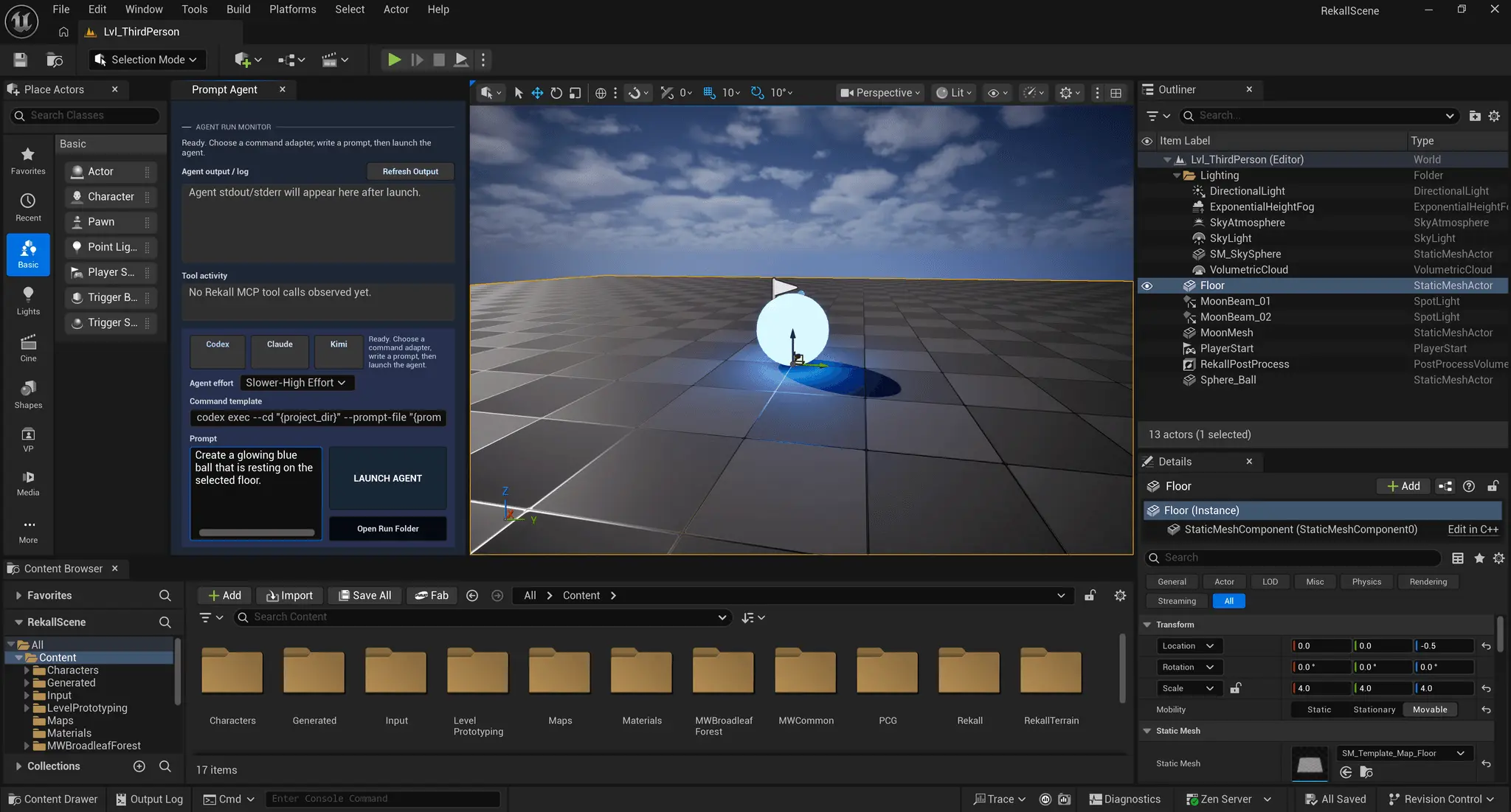The image size is (1511, 812).
Task: Click Save All in Content Browser
Action: 364,595
